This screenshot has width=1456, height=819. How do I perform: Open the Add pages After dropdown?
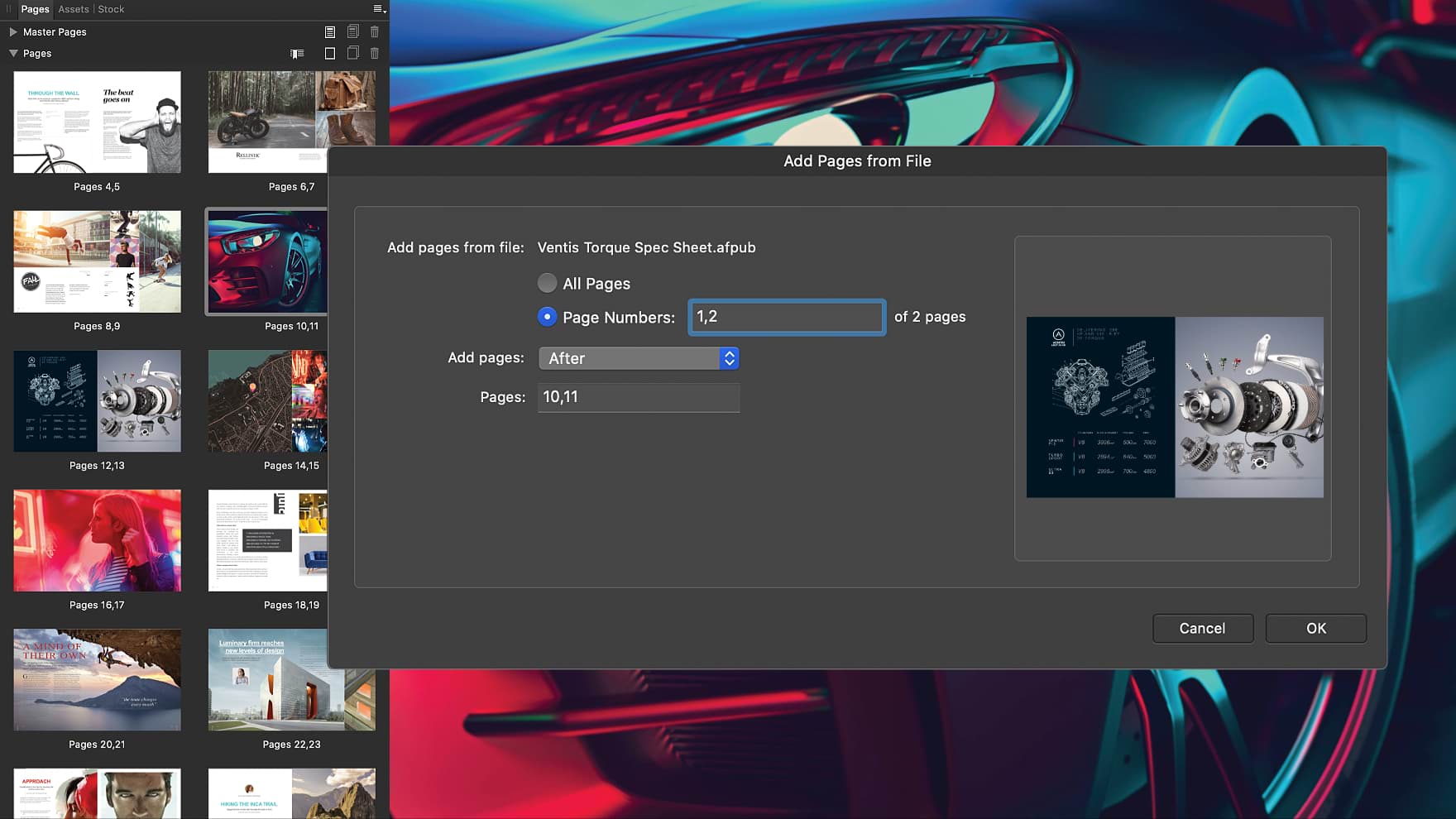(639, 358)
